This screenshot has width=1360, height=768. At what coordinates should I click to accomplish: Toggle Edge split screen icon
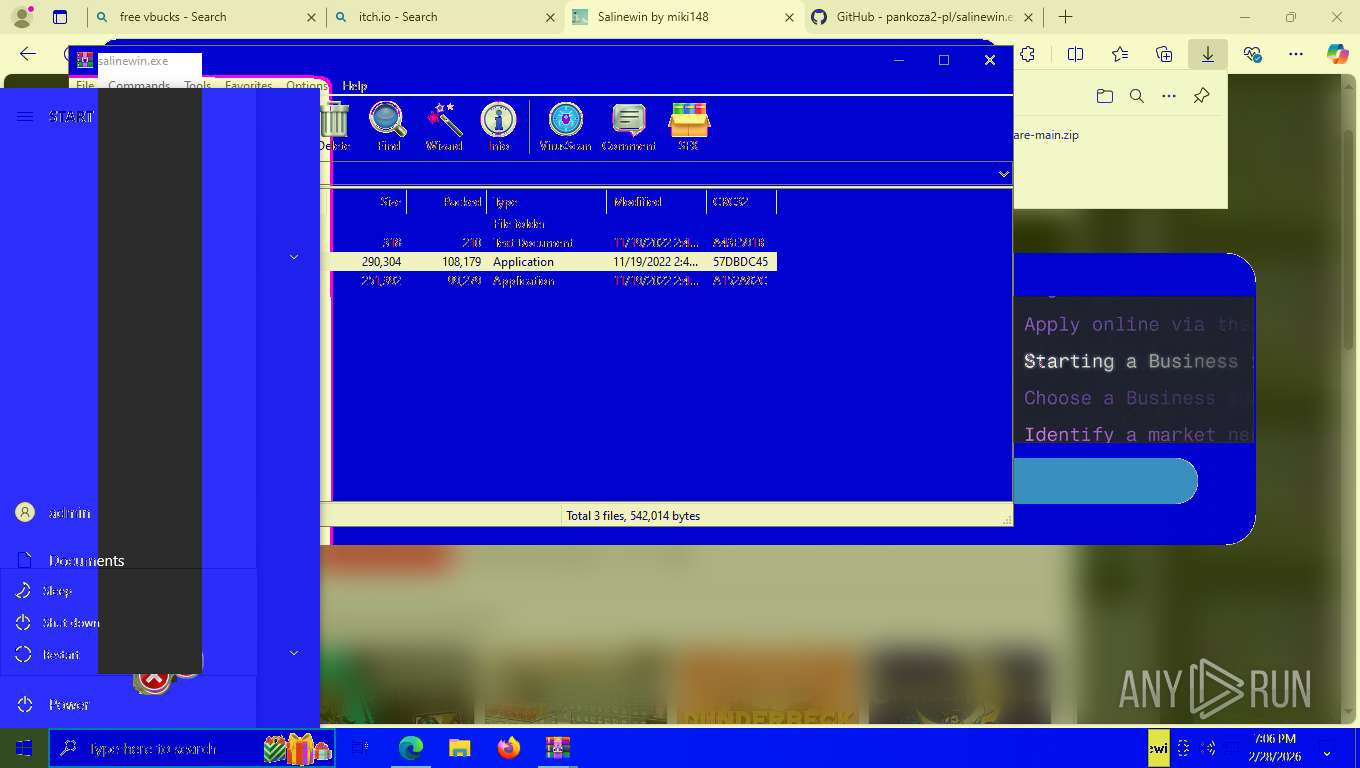[1075, 55]
